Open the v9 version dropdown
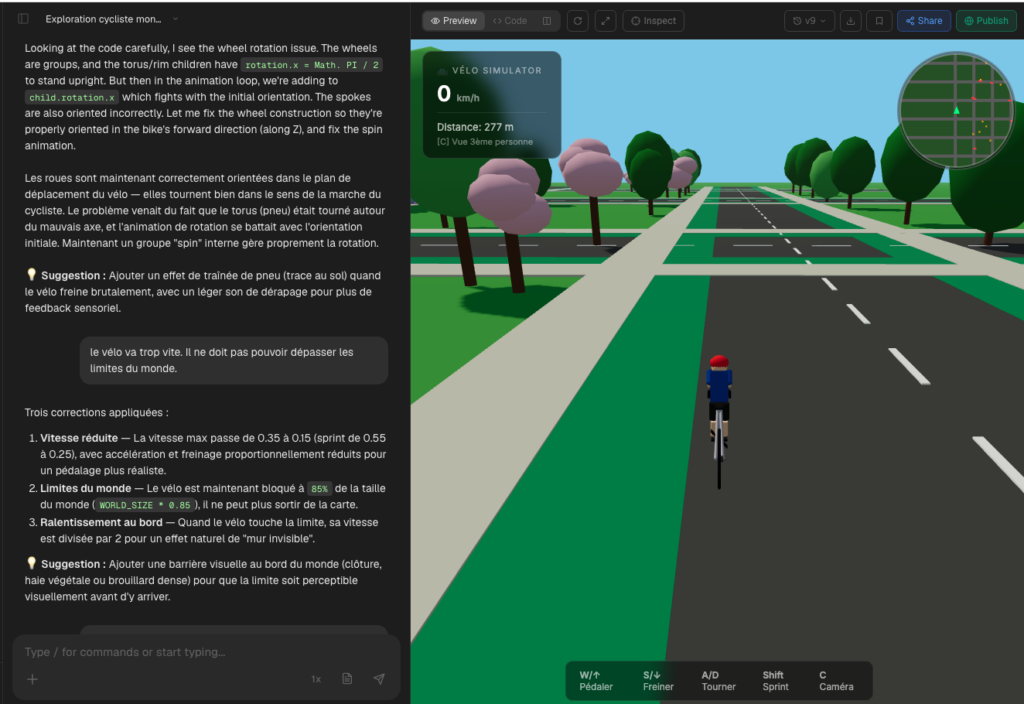Image resolution: width=1024 pixels, height=704 pixels. [809, 20]
